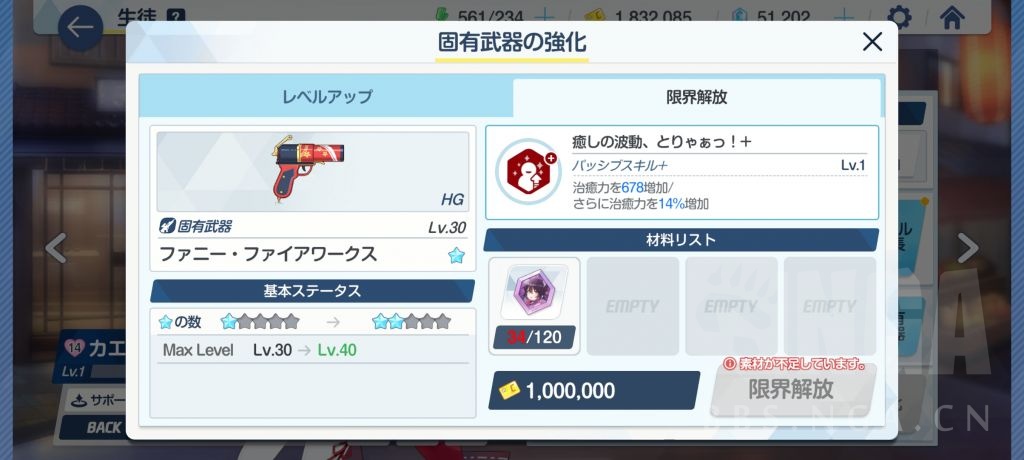Image resolution: width=1024 pixels, height=460 pixels.
Task: Click the blue star beside the weapon name
Action: click(x=456, y=255)
